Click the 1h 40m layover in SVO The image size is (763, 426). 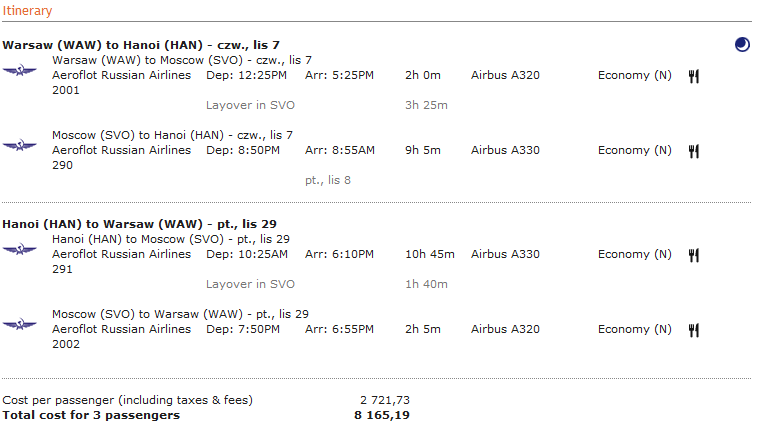(426, 284)
